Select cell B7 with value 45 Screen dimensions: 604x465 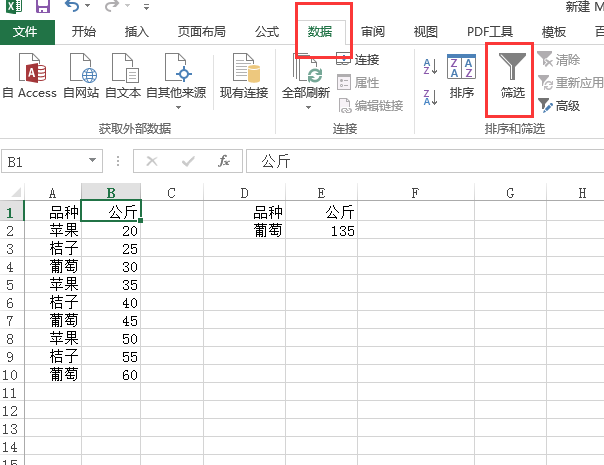[111, 321]
